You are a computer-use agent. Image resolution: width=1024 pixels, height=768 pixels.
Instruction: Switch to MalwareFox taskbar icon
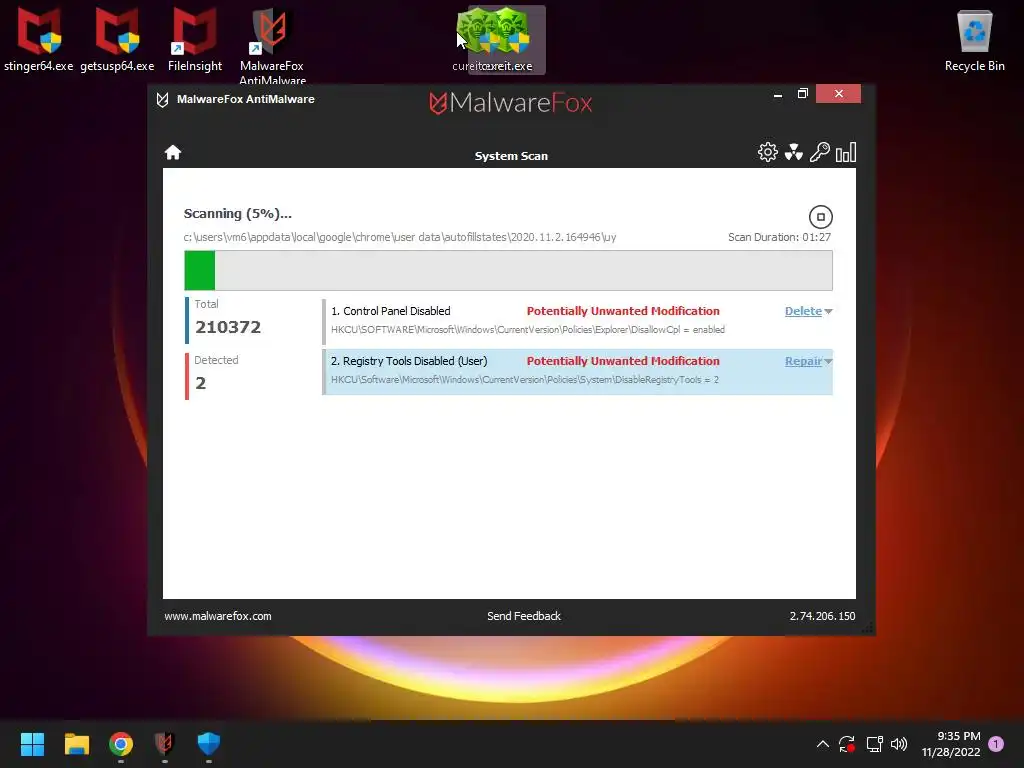tap(165, 744)
